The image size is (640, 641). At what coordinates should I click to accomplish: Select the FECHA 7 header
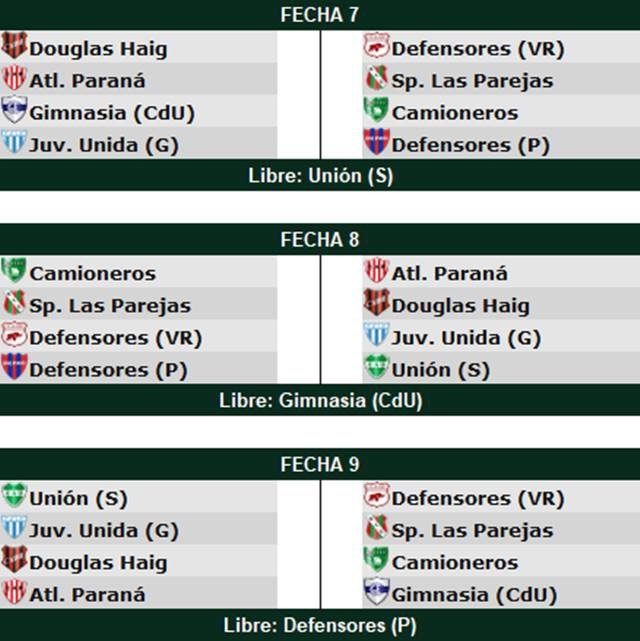[320, 14]
